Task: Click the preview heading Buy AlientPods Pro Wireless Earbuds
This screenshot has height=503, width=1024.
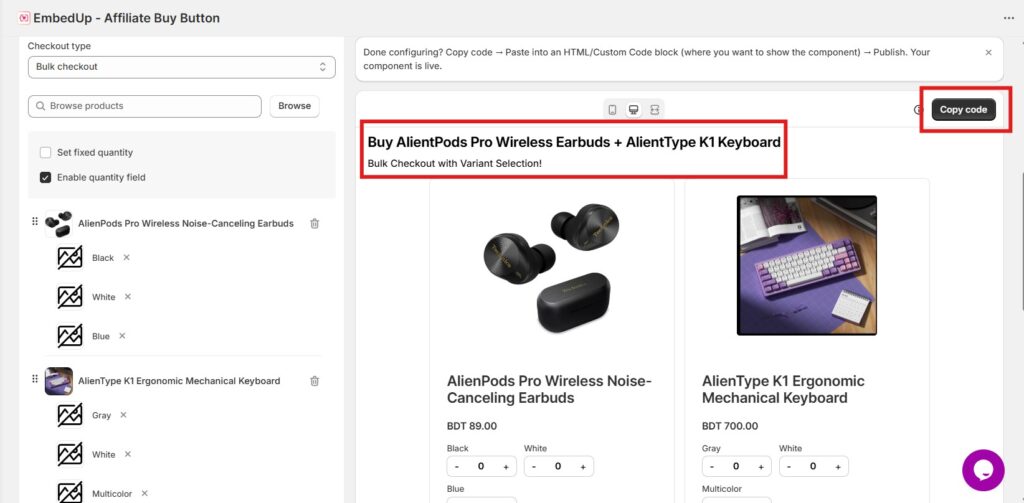Action: tap(574, 142)
